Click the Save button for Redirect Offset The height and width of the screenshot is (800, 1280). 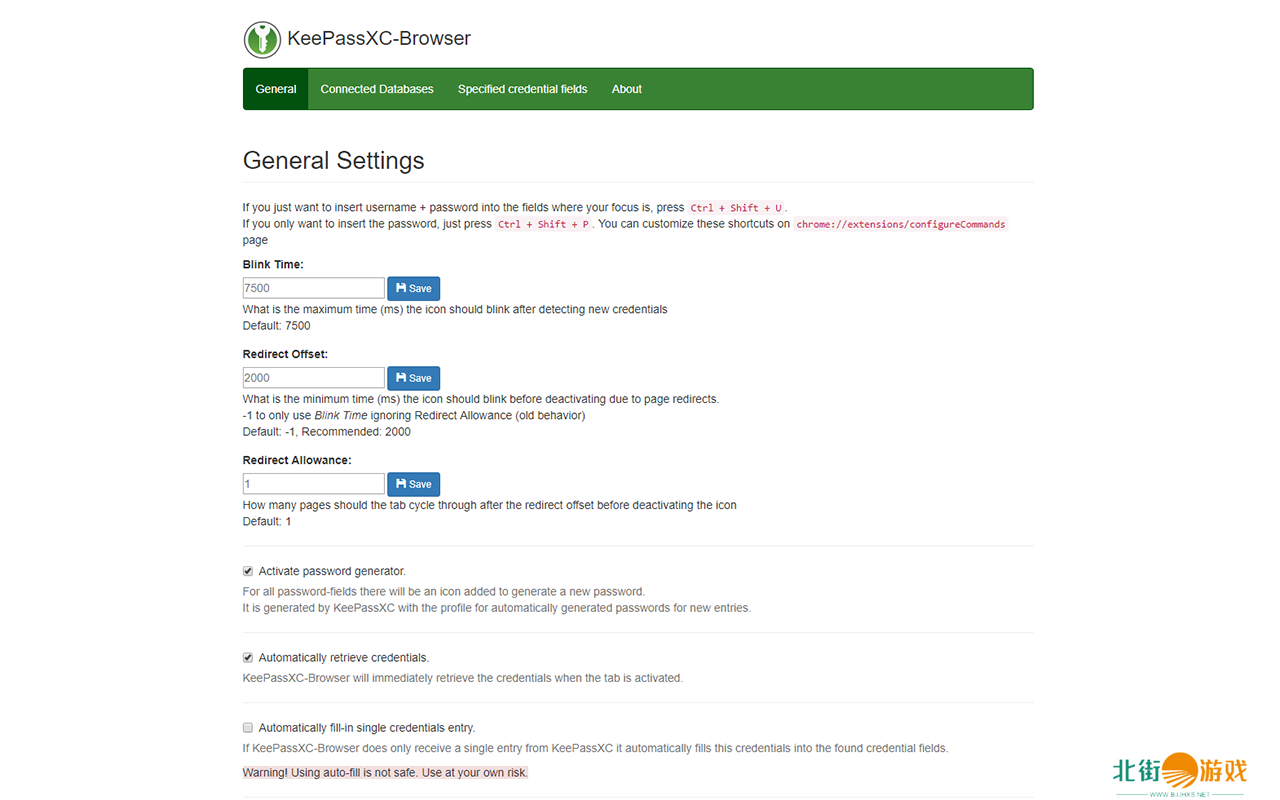[x=413, y=378]
